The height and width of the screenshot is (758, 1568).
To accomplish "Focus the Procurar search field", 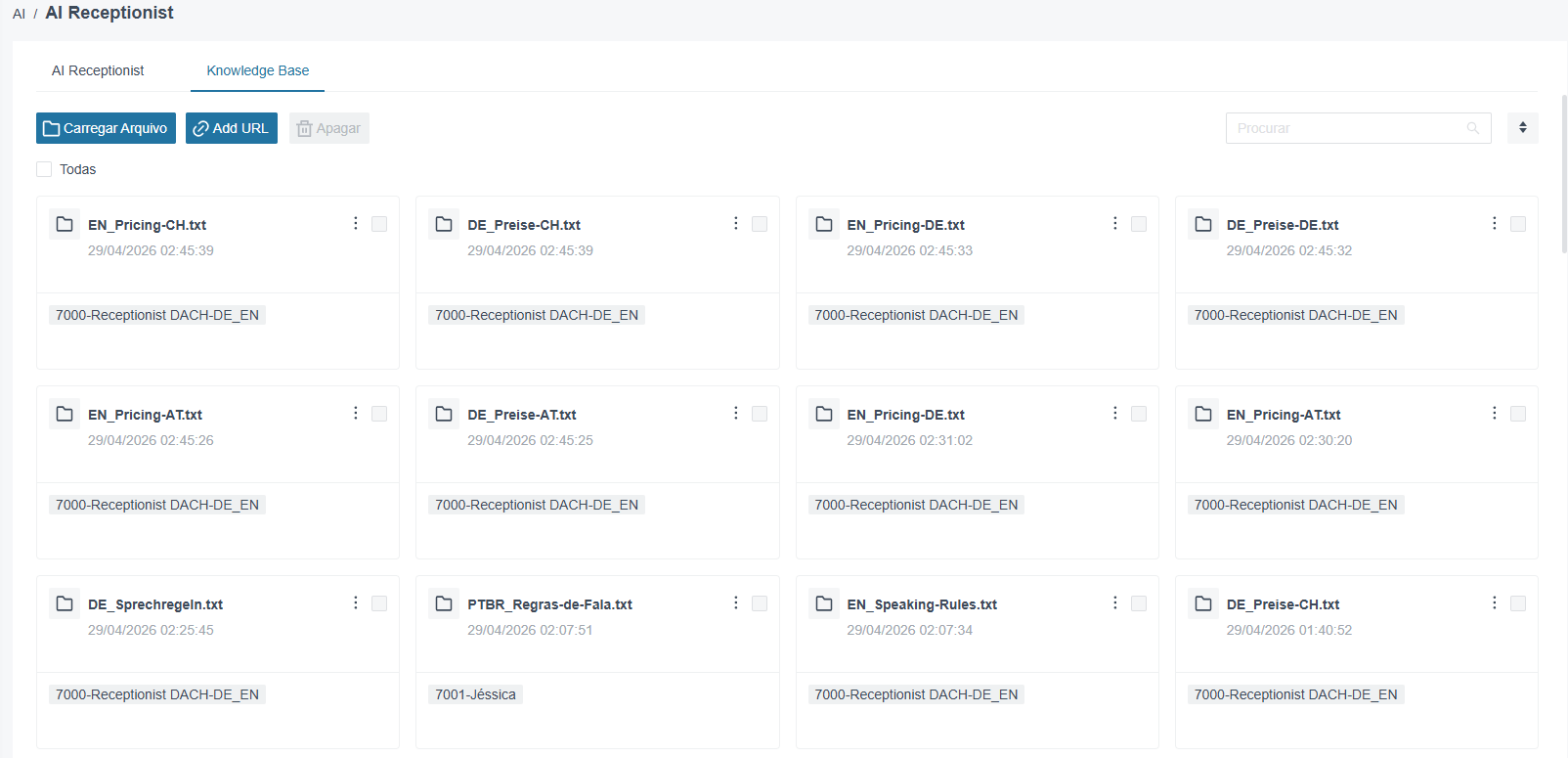I will (x=1358, y=128).
